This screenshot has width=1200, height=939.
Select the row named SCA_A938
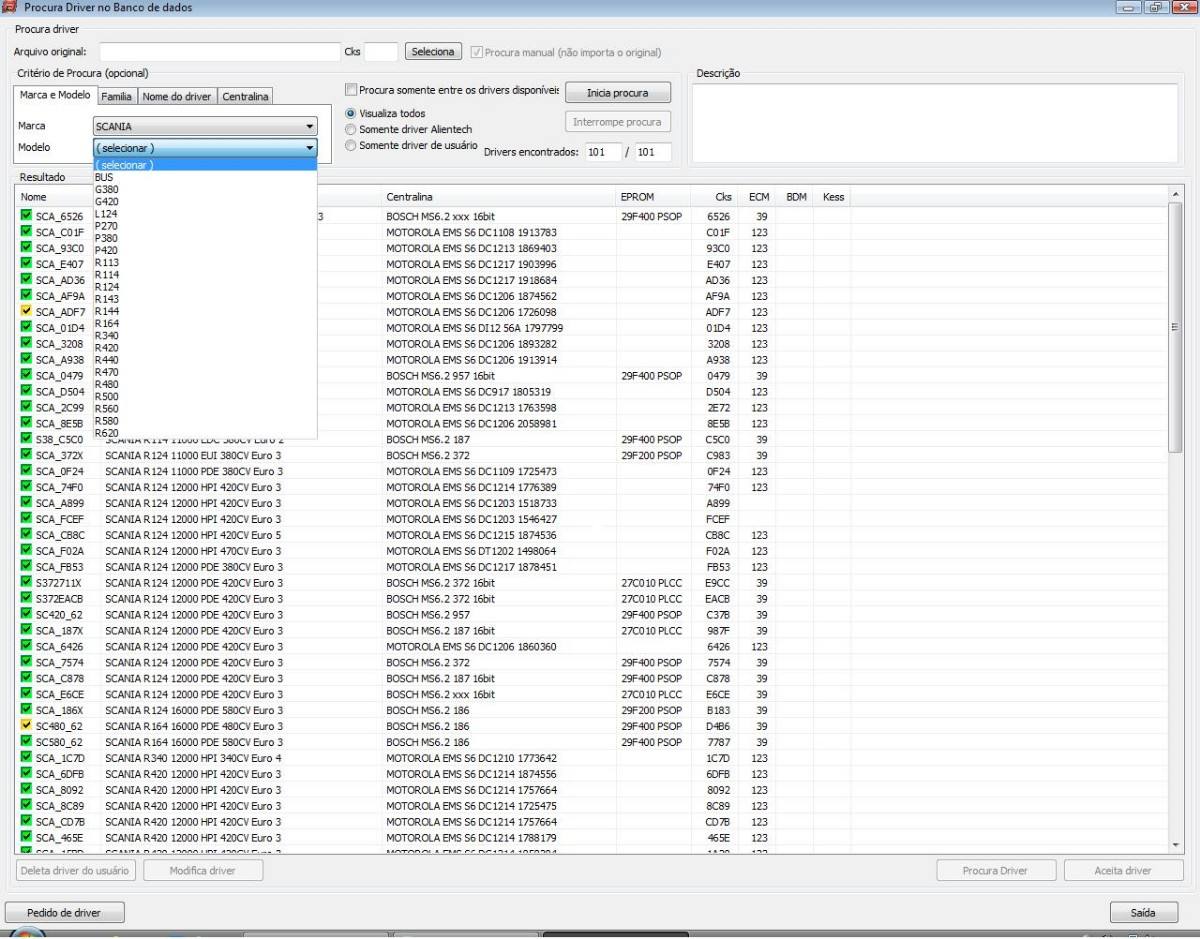(x=592, y=360)
